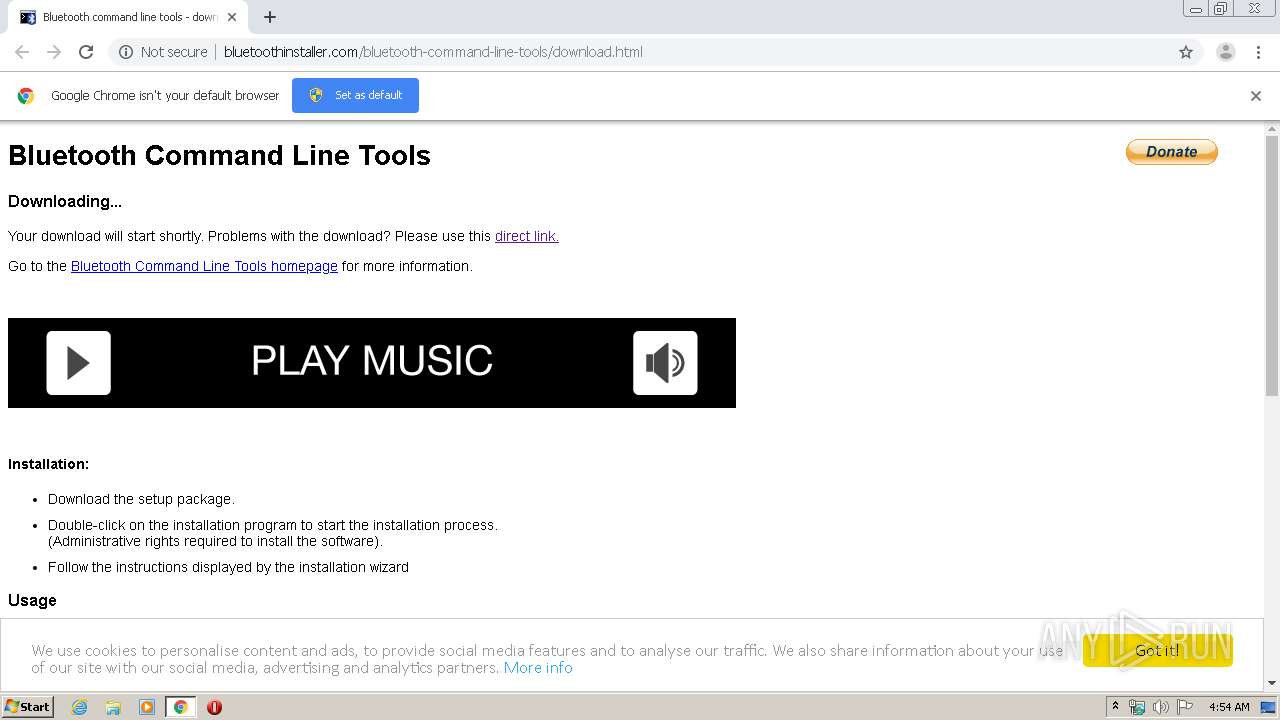Dismiss the default browser notification bar
1280x720 pixels.
click(1256, 96)
